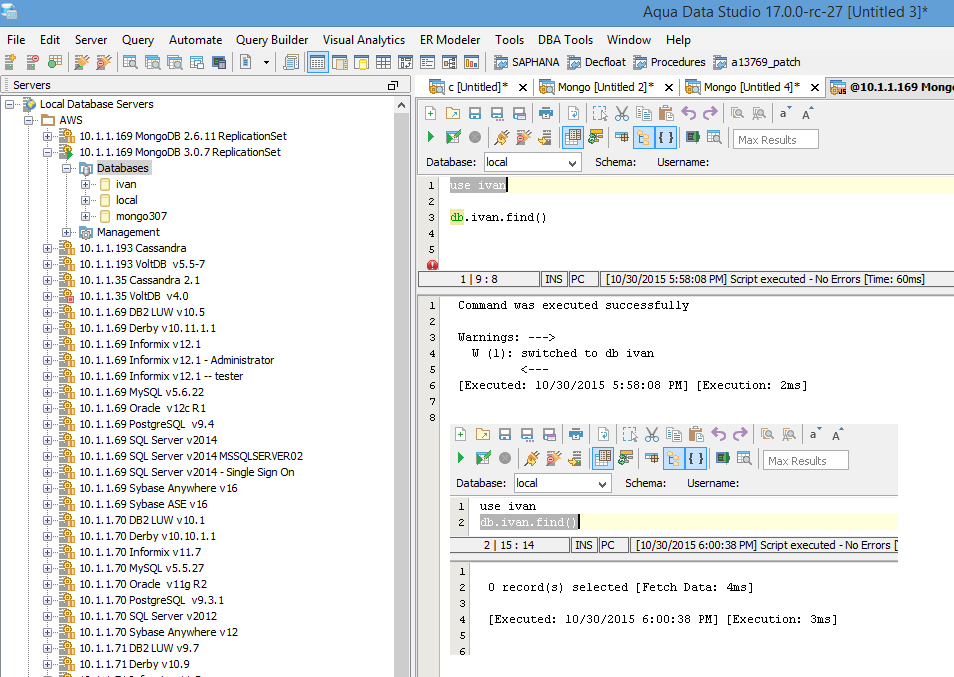Click the 'db.ivan.find()' line in the editor
The image size is (954, 677).
click(x=498, y=217)
